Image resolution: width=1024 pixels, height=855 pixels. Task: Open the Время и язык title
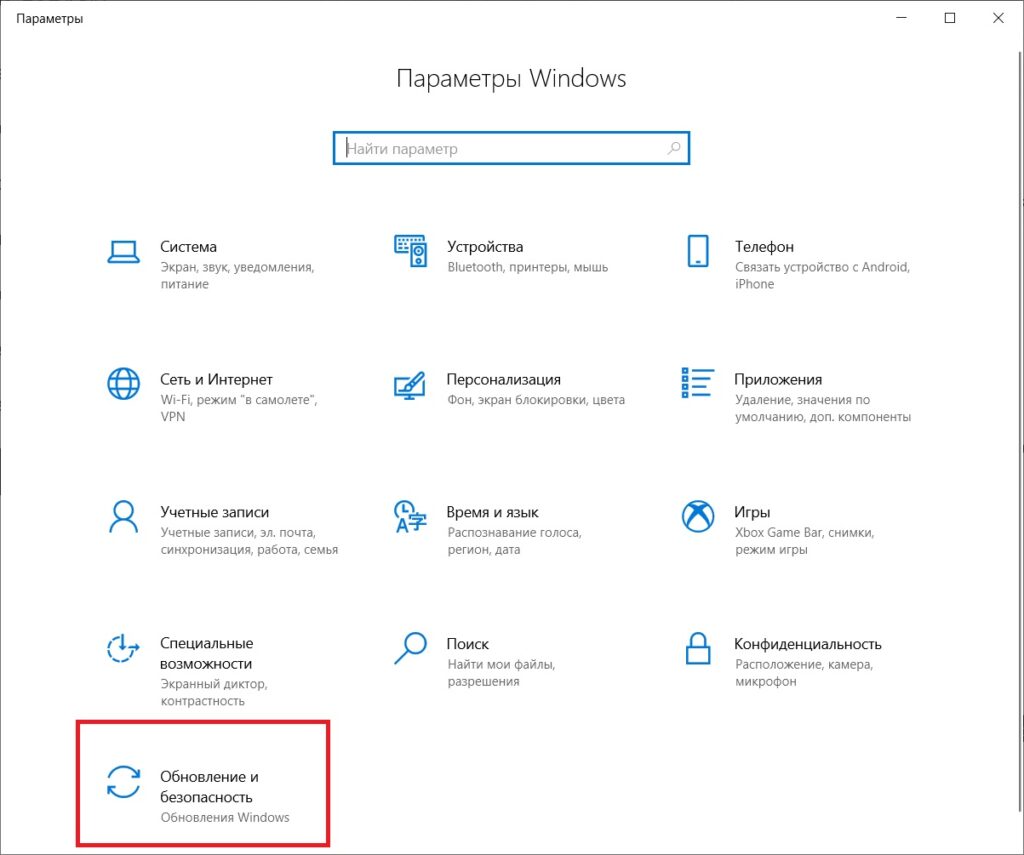tap(492, 512)
